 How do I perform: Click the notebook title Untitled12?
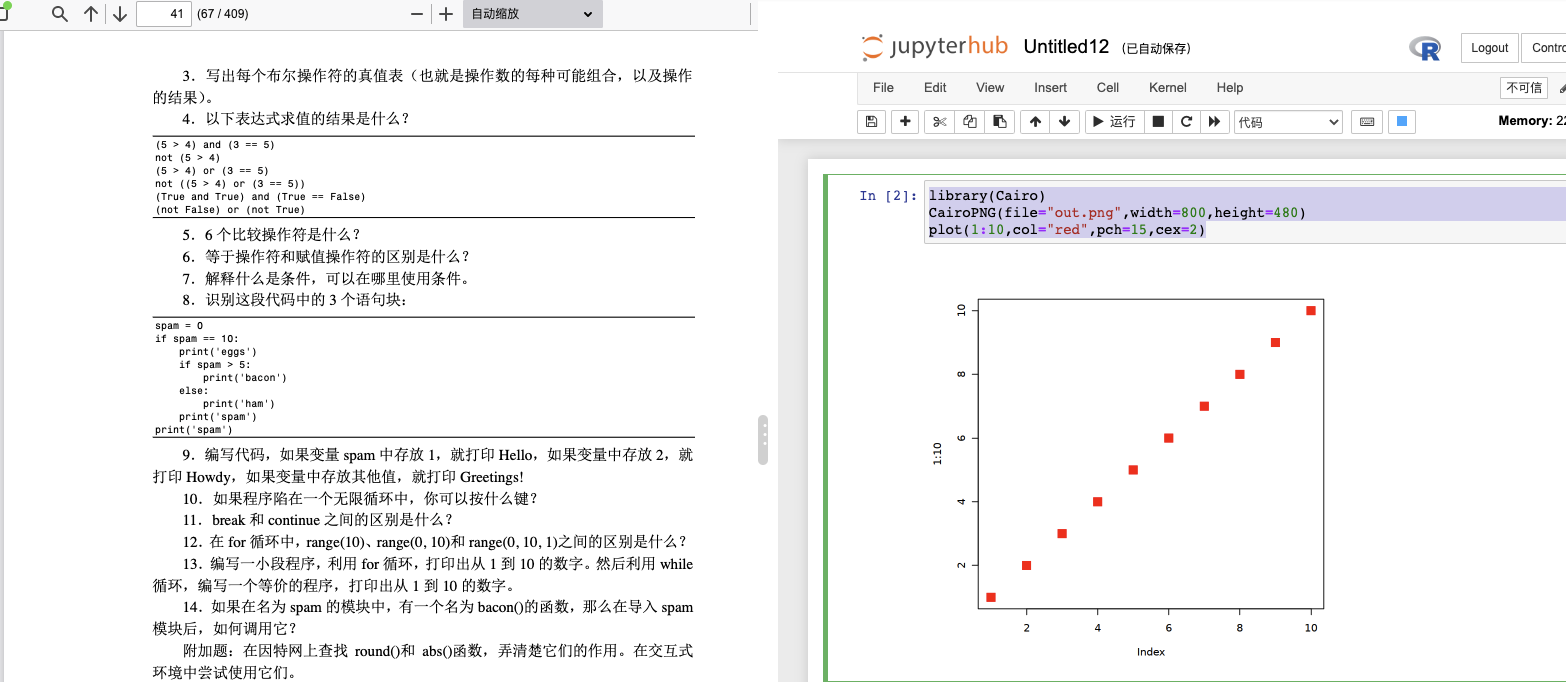click(x=1066, y=47)
